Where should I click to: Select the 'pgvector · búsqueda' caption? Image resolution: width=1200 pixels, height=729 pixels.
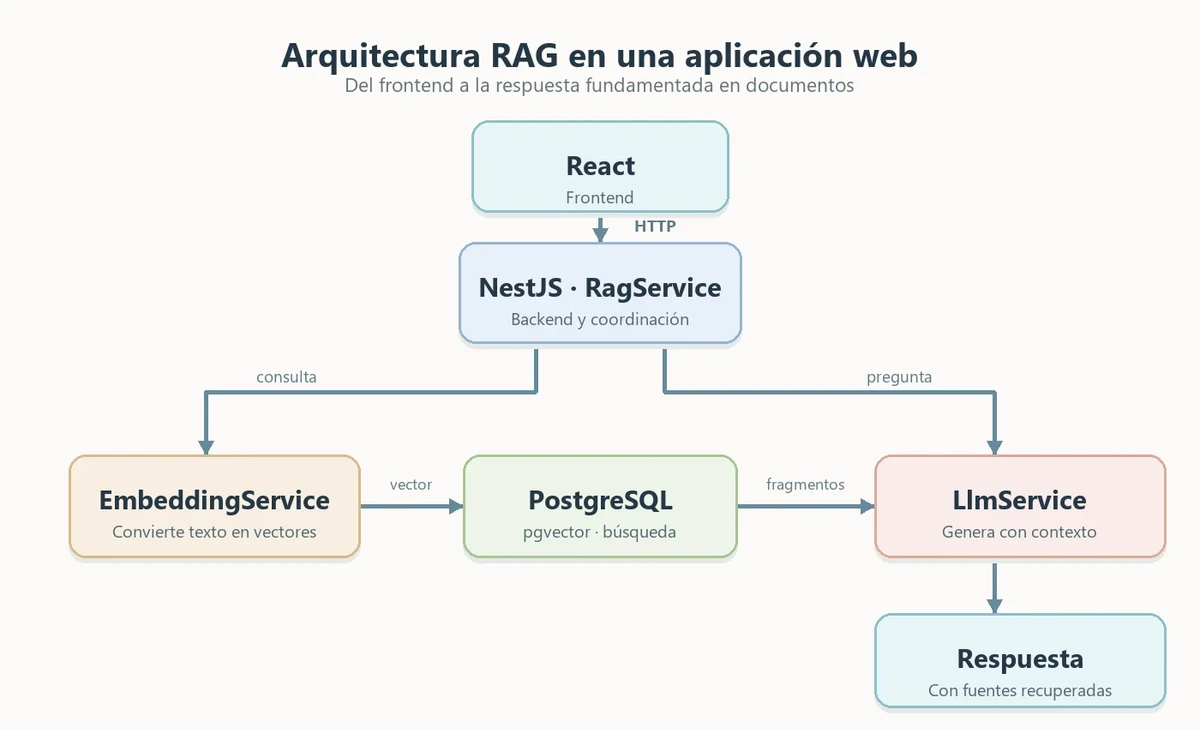pos(600,532)
